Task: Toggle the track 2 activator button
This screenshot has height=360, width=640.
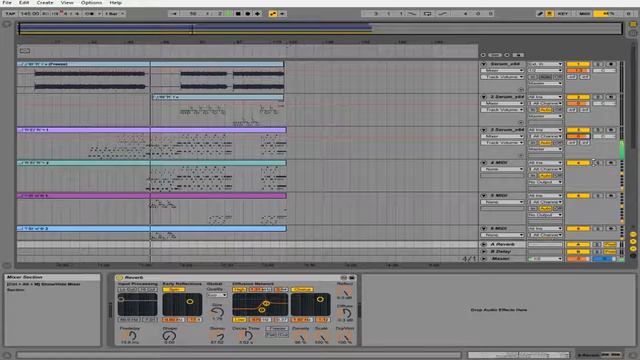Action: 578,97
